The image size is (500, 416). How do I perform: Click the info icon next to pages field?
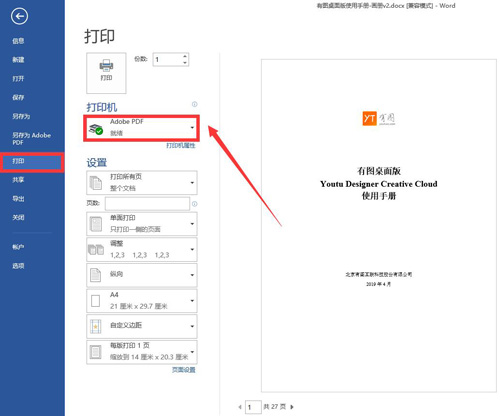194,204
